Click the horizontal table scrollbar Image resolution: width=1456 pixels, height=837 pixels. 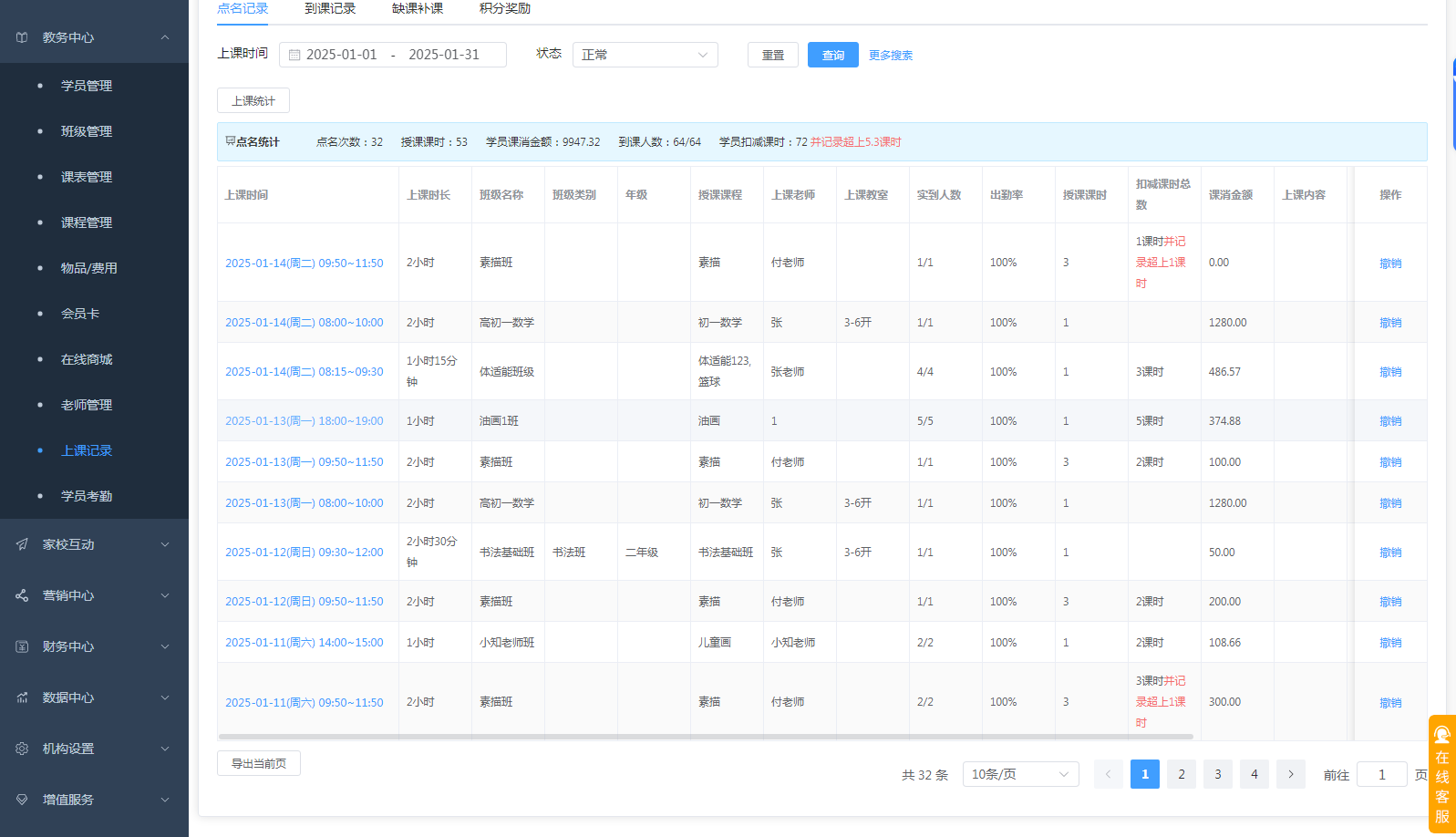coord(707,736)
